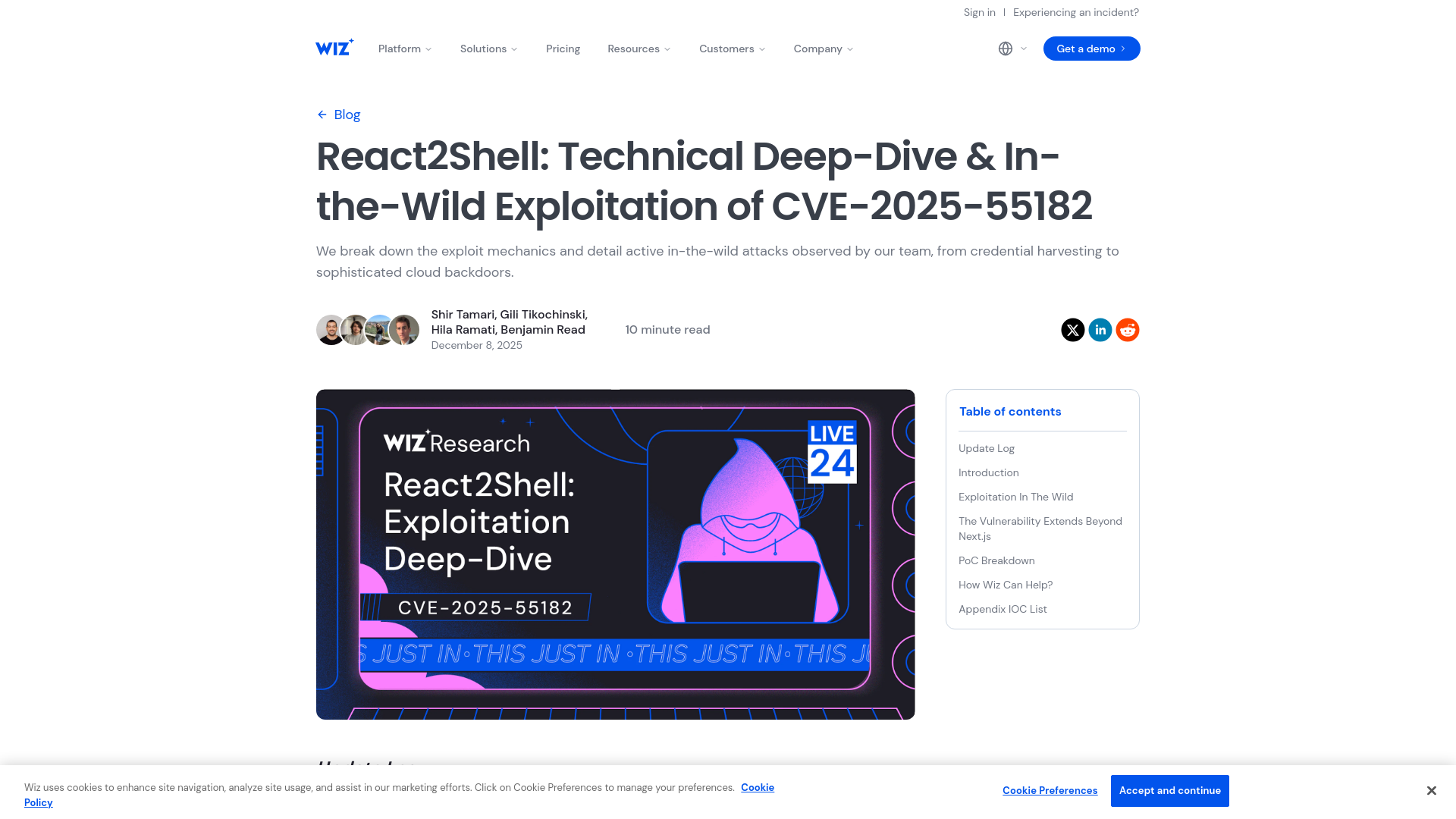This screenshot has width=1456, height=819.
Task: Share the article on LinkedIn
Action: [x=1100, y=330]
